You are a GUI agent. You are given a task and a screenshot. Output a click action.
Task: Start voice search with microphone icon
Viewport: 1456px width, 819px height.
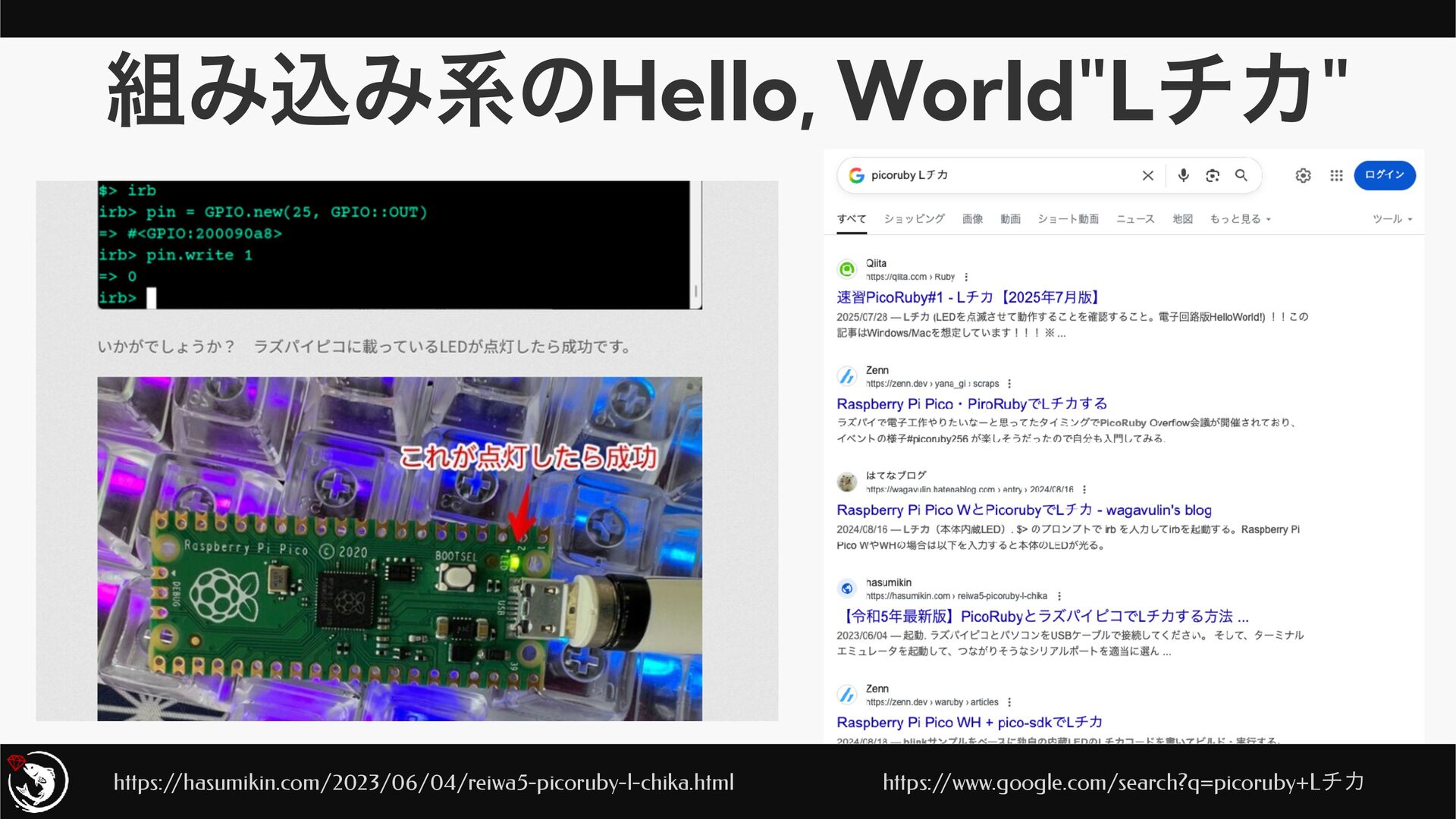1183,175
